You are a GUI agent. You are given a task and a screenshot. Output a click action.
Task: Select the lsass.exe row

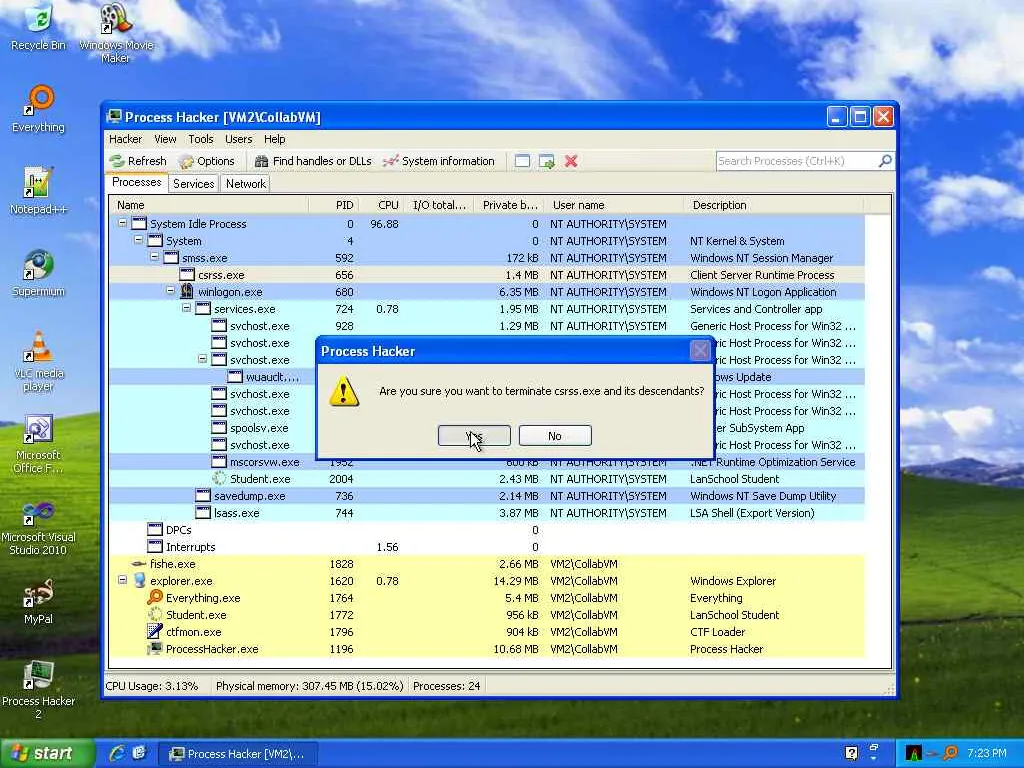[487, 513]
